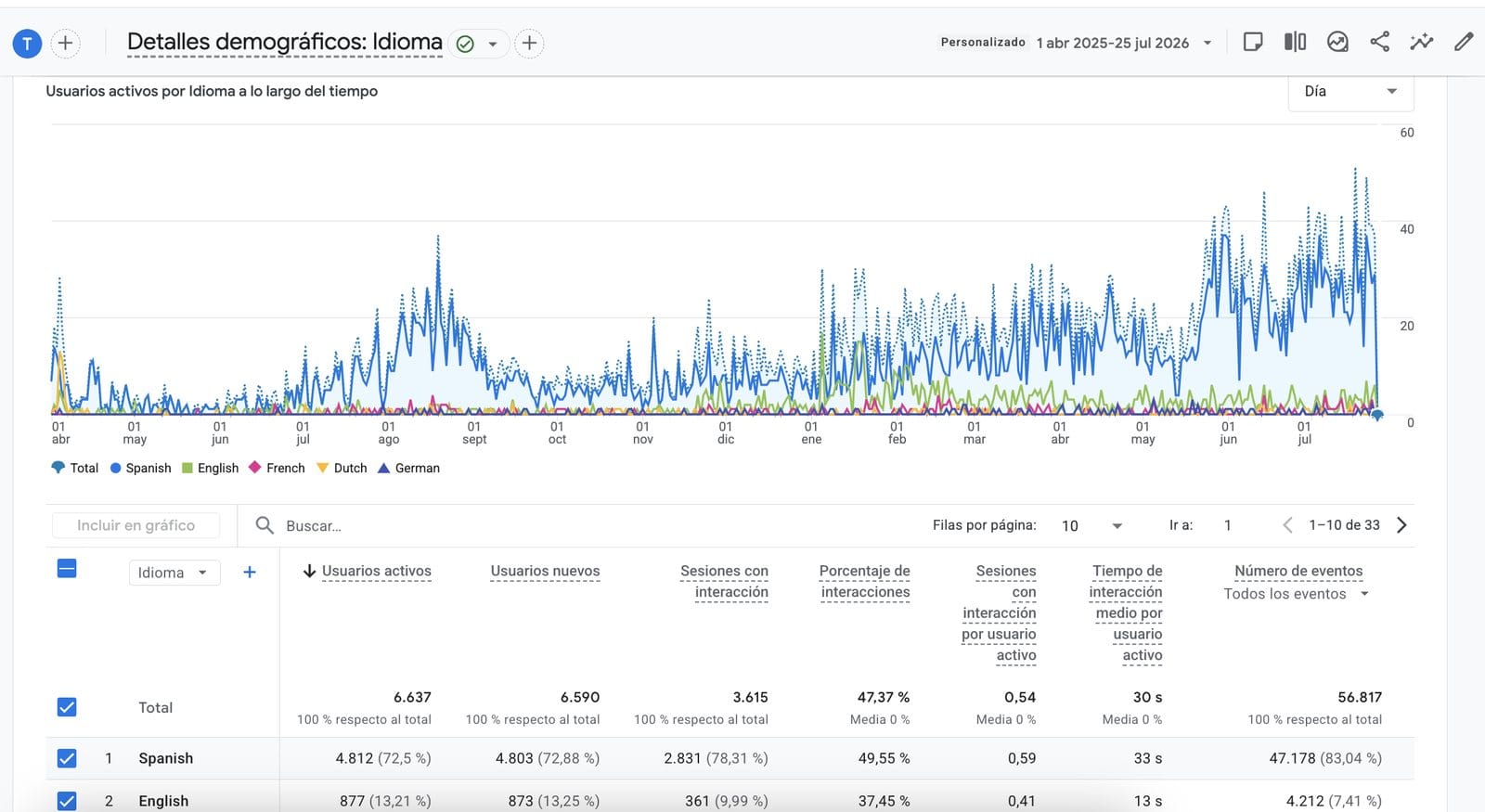
Task: Add filter with plus button after title
Action: pyautogui.click(x=529, y=43)
